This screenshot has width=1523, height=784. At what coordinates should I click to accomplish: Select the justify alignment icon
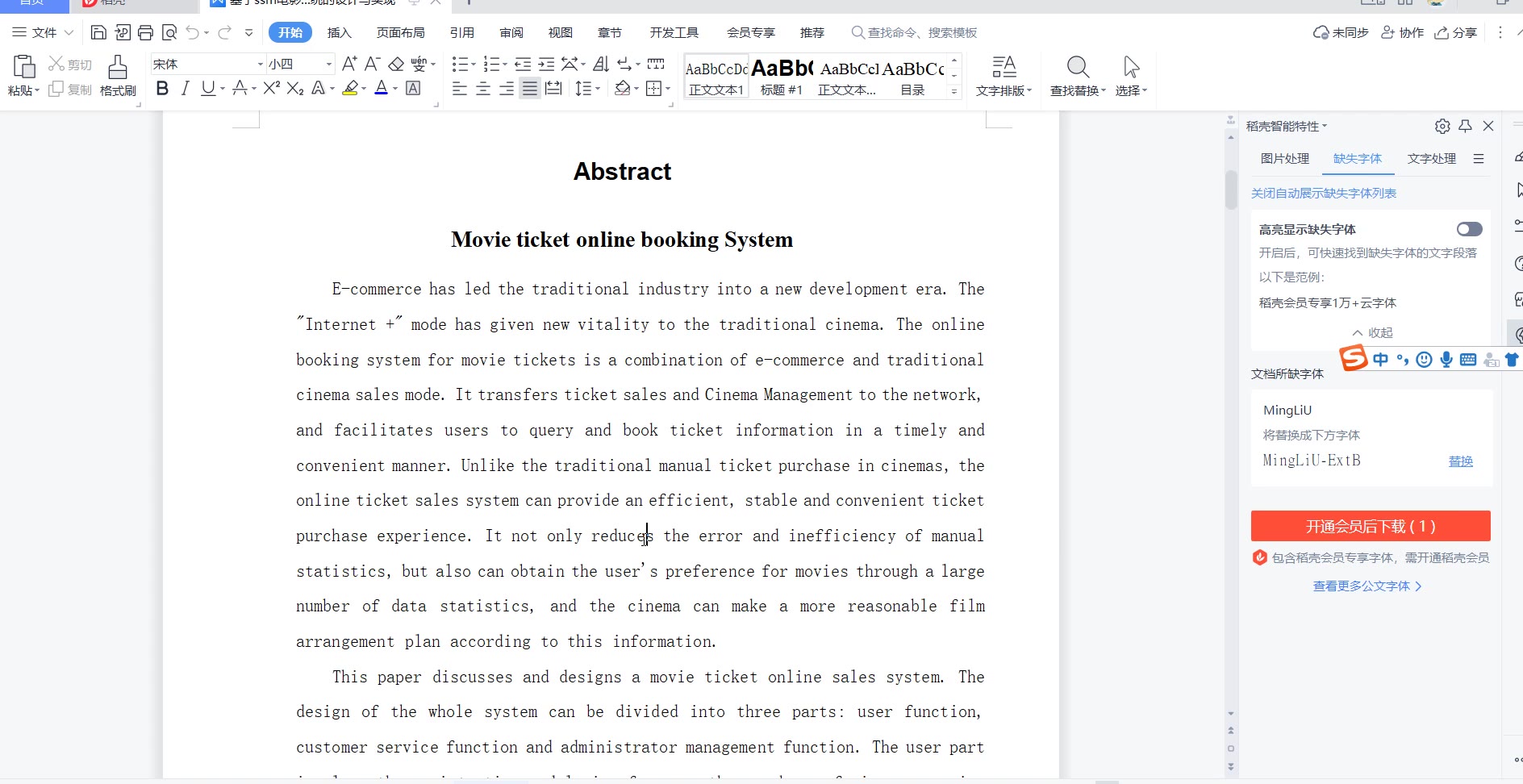tap(529, 89)
